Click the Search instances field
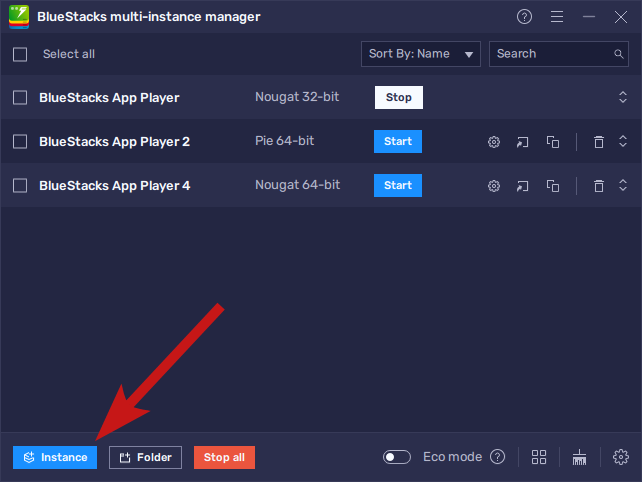Screen dimensions: 642x482 click(550, 54)
